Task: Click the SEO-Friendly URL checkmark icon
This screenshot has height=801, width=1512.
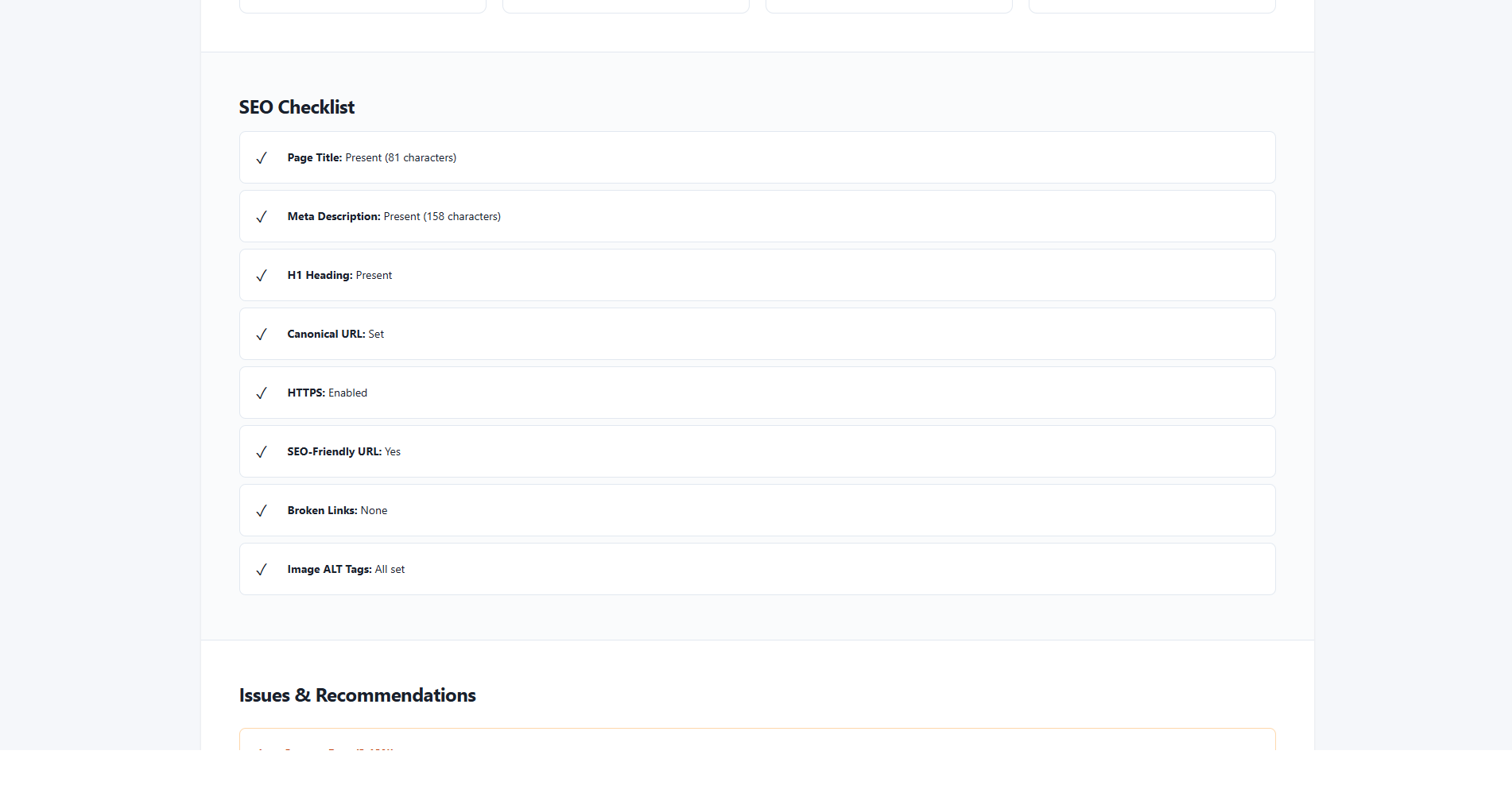Action: click(x=261, y=452)
